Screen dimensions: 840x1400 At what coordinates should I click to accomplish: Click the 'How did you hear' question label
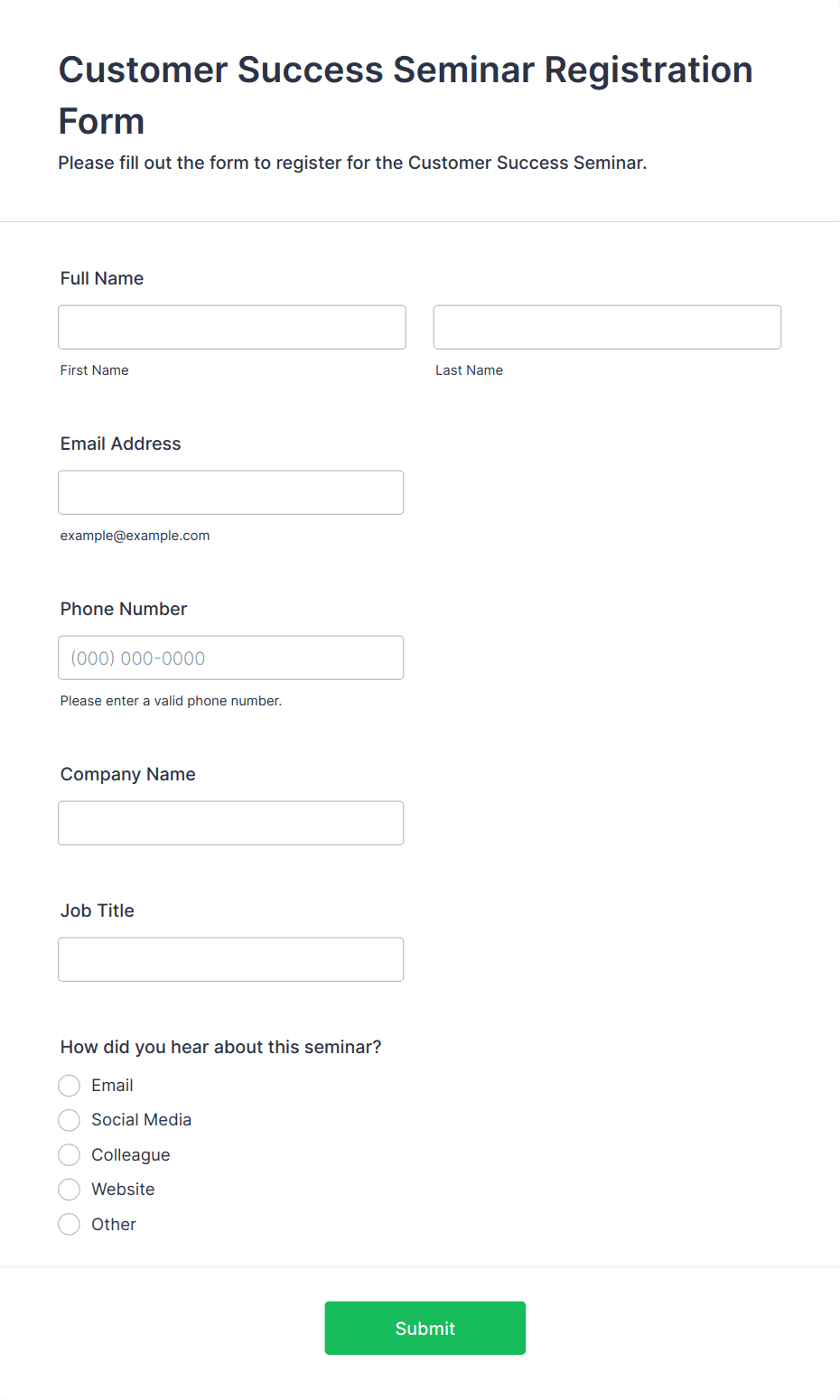221,1047
